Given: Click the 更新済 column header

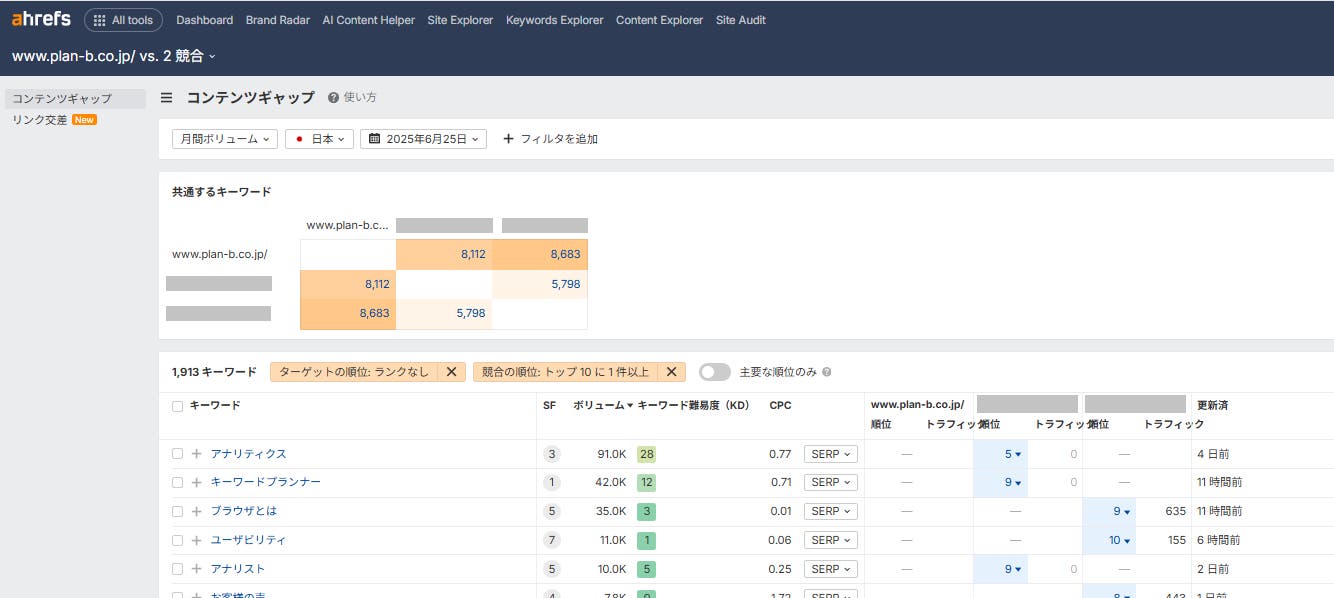Looking at the screenshot, I should 1212,406.
